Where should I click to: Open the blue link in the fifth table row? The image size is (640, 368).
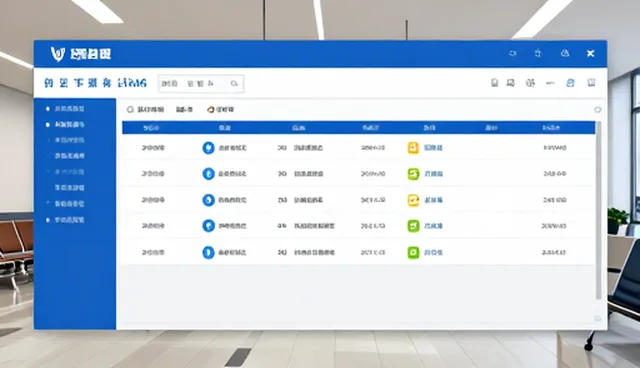[433, 253]
